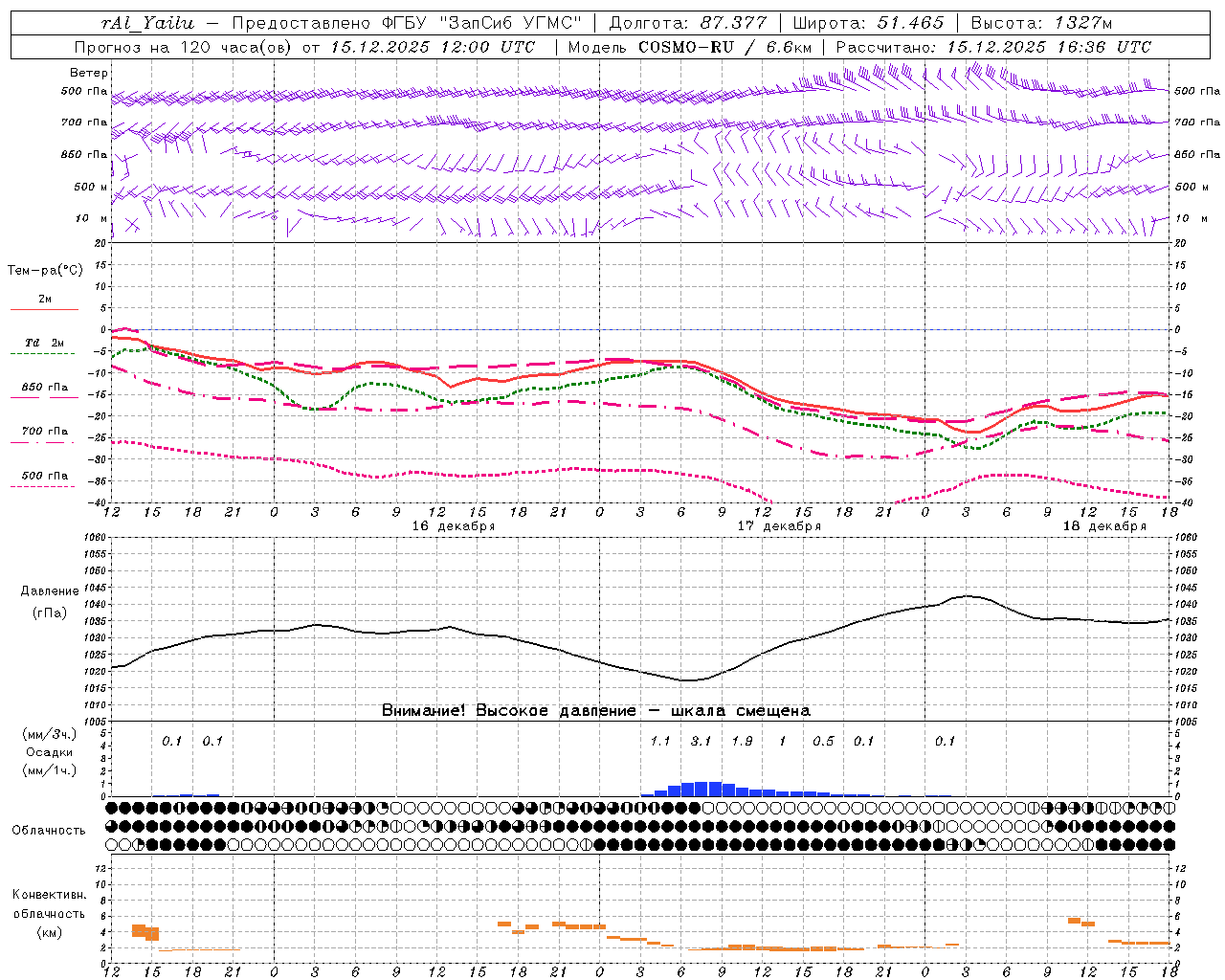Viewport: 1225px width, 980px height.
Task: Click '500 гПа' in the temperature legend
Action: tap(45, 476)
